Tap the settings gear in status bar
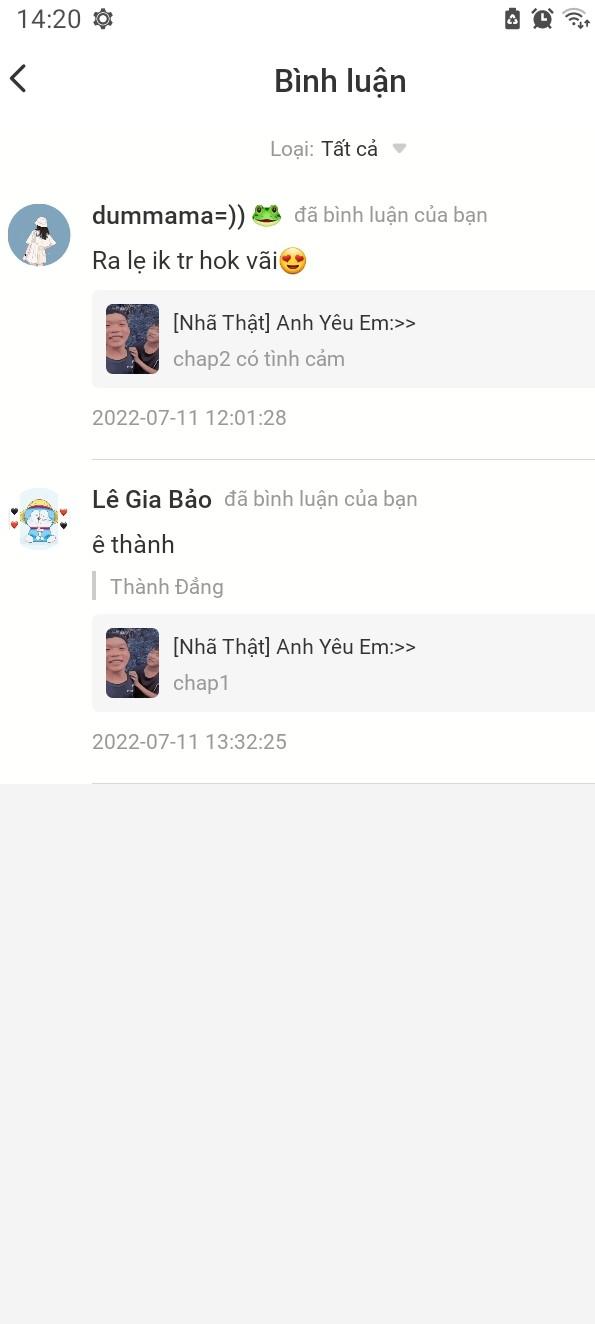 [102, 19]
